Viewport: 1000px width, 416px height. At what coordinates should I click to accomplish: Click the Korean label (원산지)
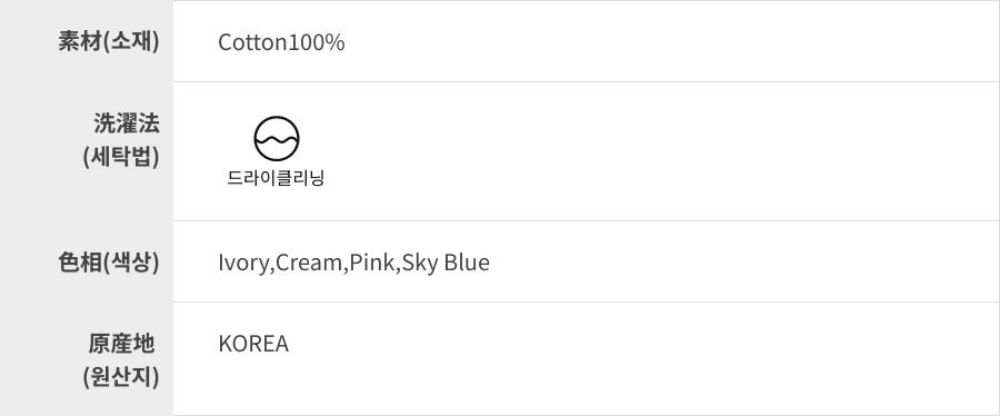[122, 378]
